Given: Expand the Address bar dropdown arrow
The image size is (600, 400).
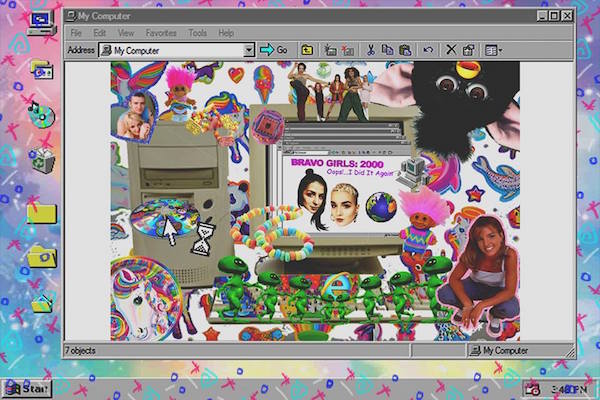Looking at the screenshot, I should (x=249, y=50).
